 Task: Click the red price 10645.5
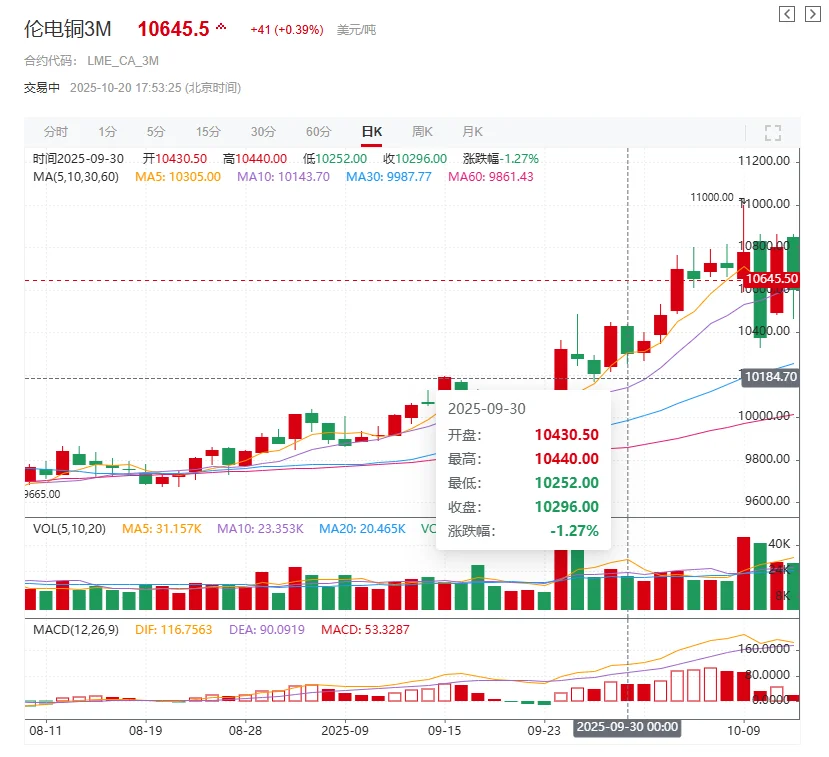175,28
